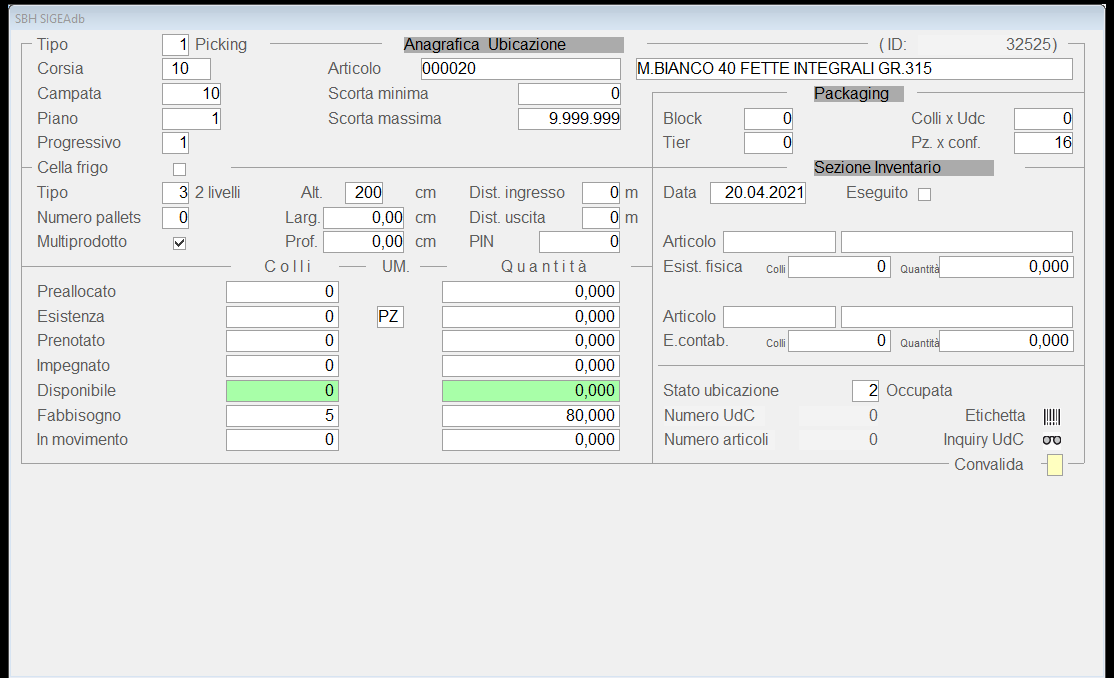This screenshot has height=678, width=1114.
Task: Click the PIN field
Action: click(x=580, y=242)
